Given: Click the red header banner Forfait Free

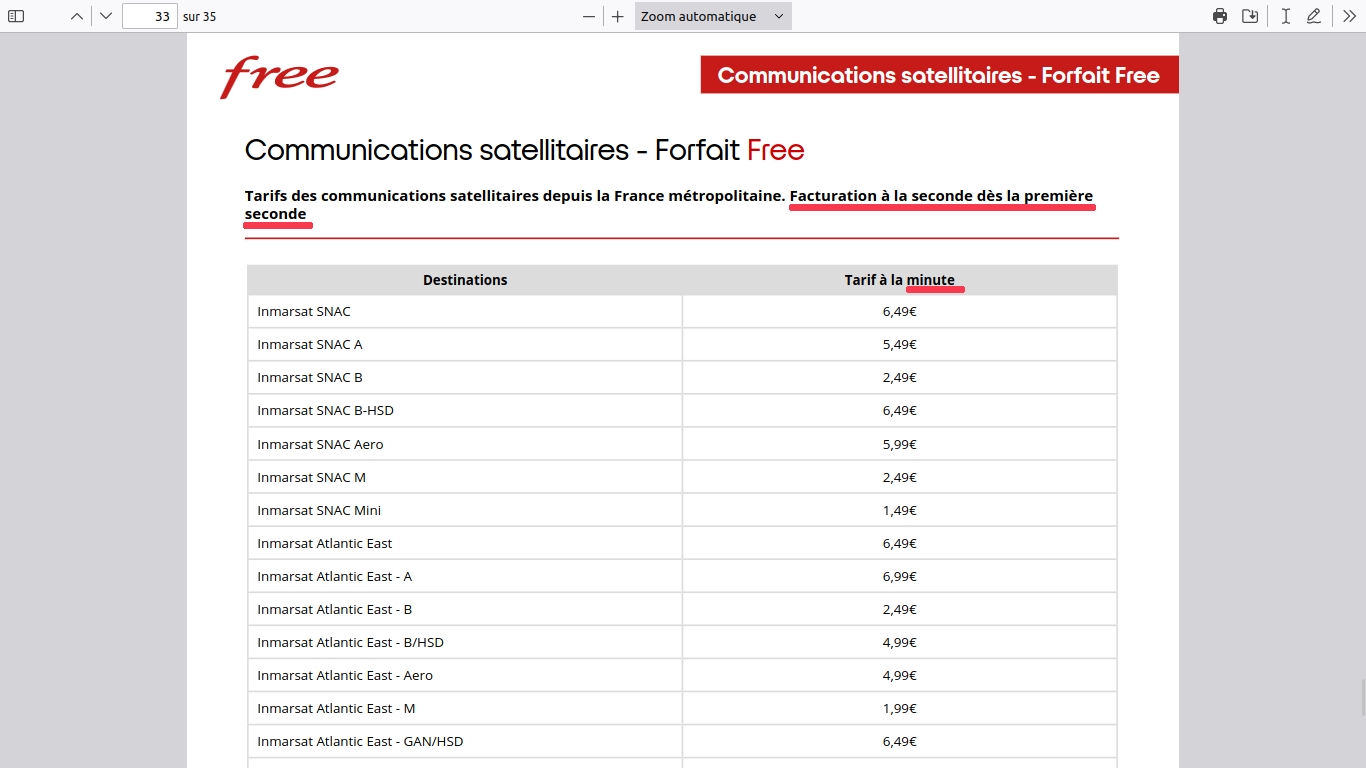Looking at the screenshot, I should [x=939, y=75].
